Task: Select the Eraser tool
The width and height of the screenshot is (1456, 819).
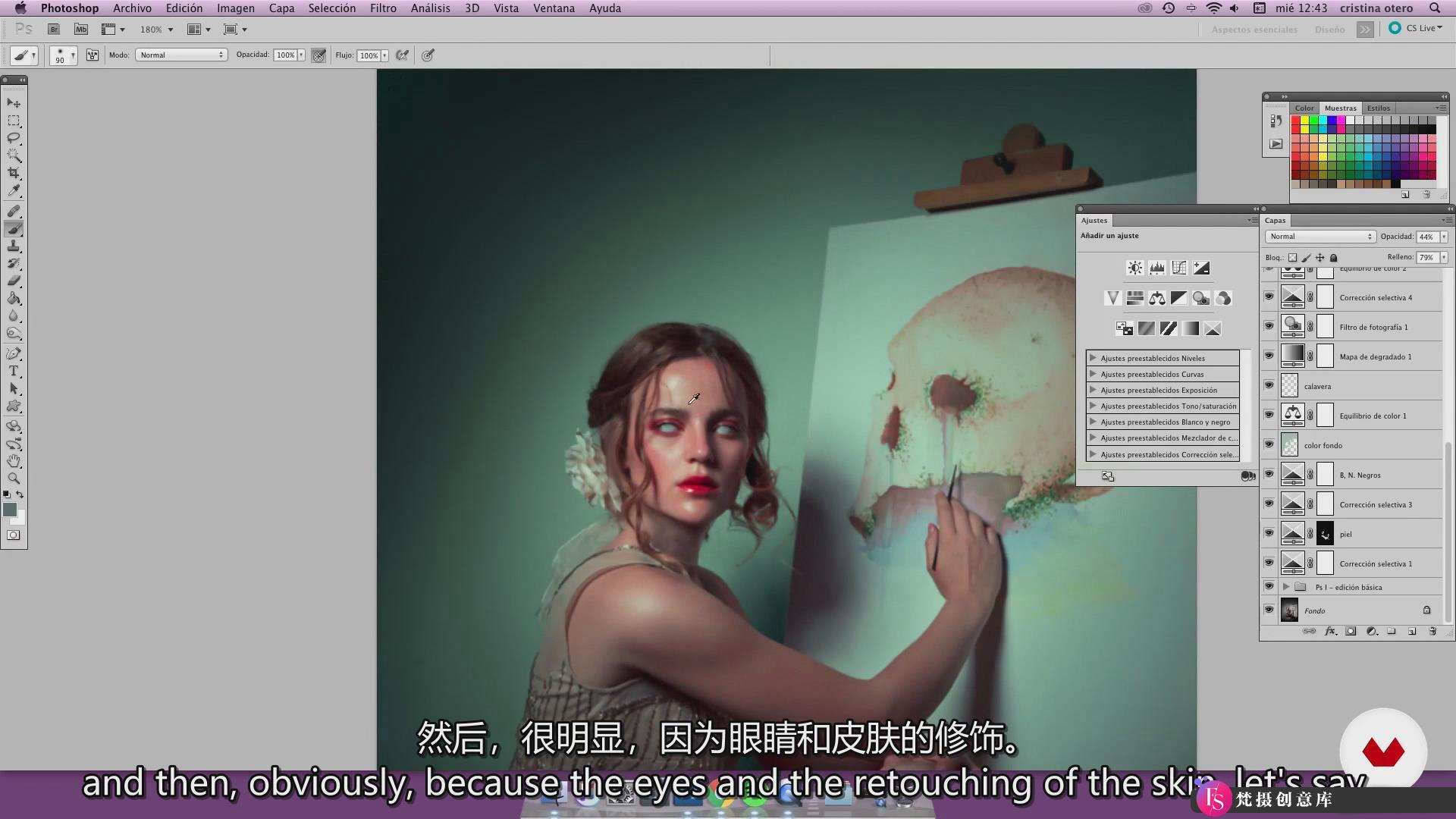Action: coord(14,281)
